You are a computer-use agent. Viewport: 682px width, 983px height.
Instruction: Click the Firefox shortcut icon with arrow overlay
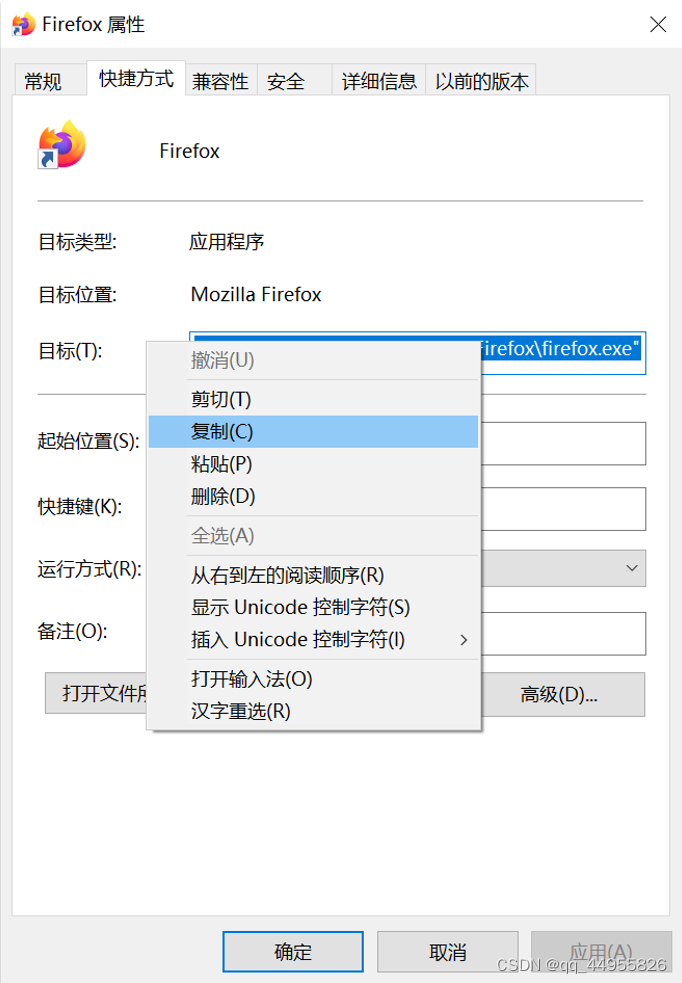(66, 146)
